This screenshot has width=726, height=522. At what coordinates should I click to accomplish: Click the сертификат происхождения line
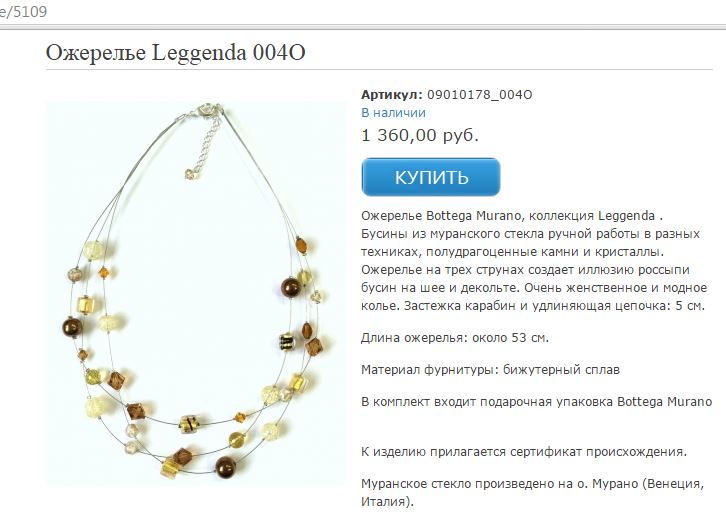[524, 452]
